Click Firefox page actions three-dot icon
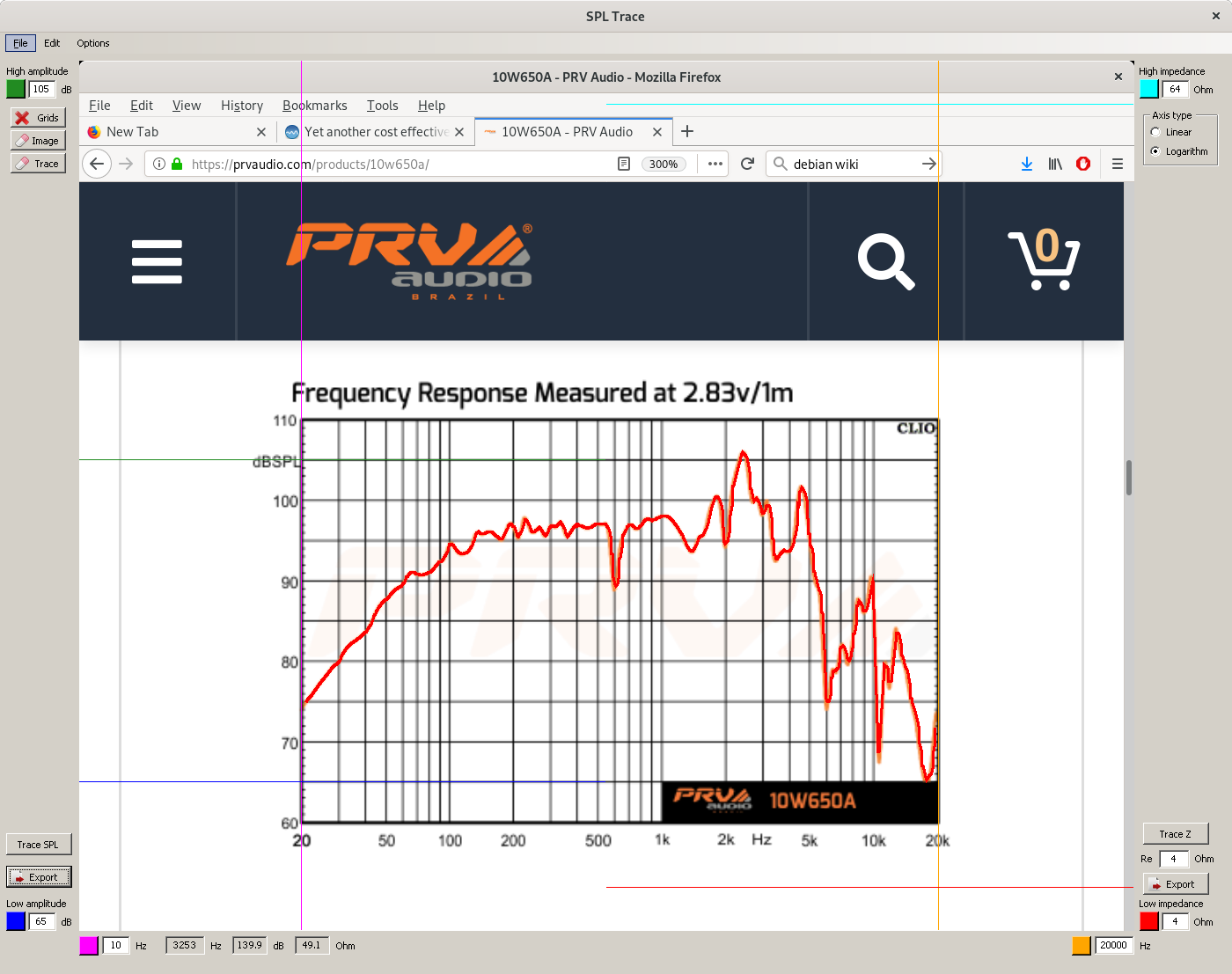Screen dimensions: 1232x974 715,164
